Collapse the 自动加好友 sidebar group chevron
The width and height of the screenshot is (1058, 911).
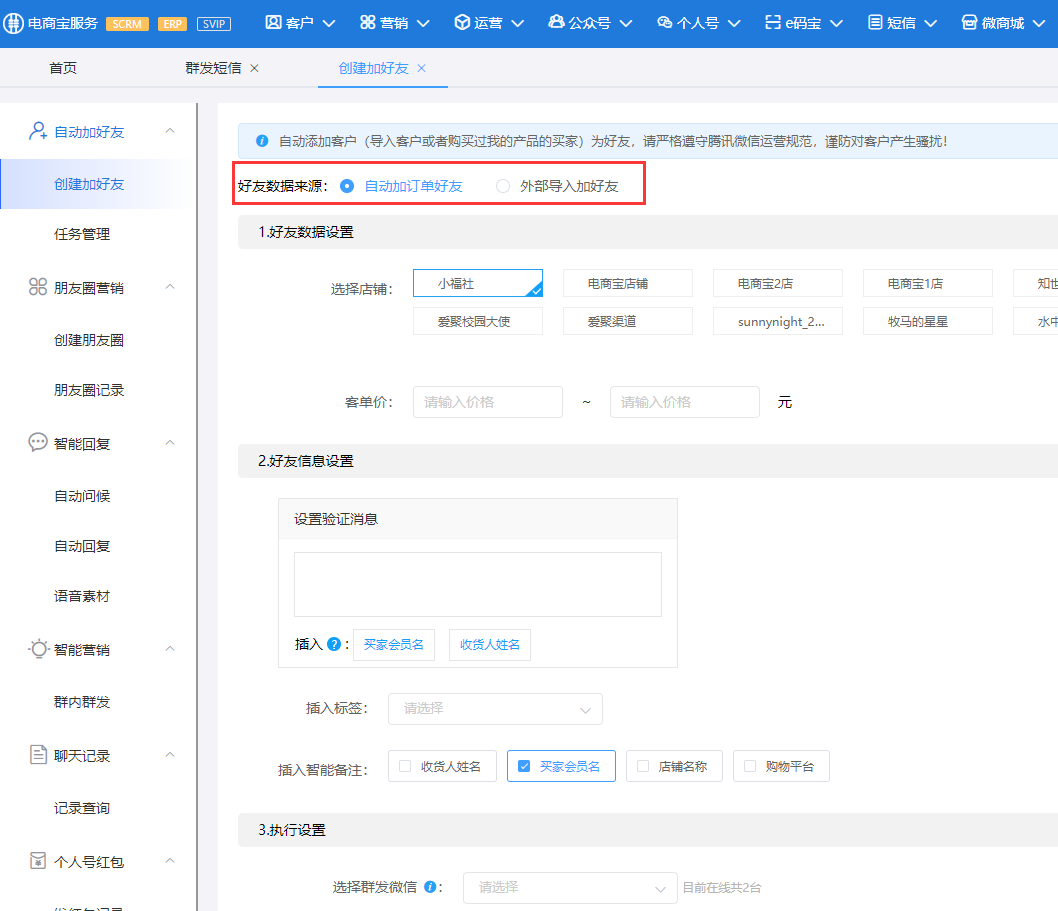[x=170, y=131]
